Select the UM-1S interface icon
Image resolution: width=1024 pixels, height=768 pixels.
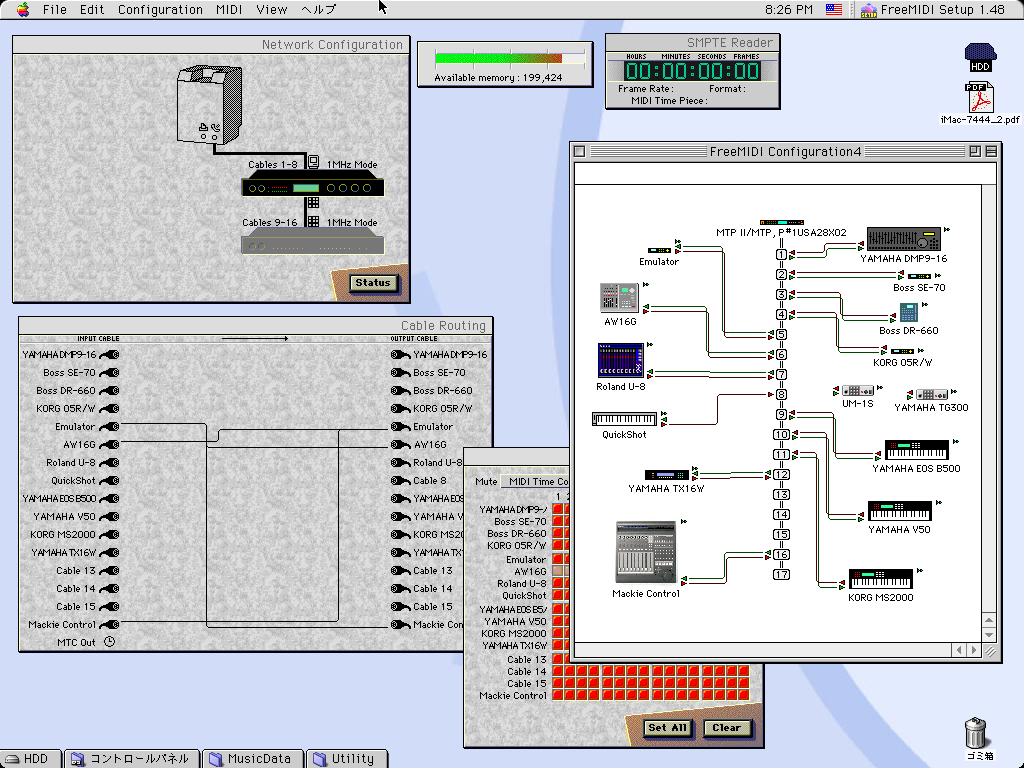pos(857,391)
